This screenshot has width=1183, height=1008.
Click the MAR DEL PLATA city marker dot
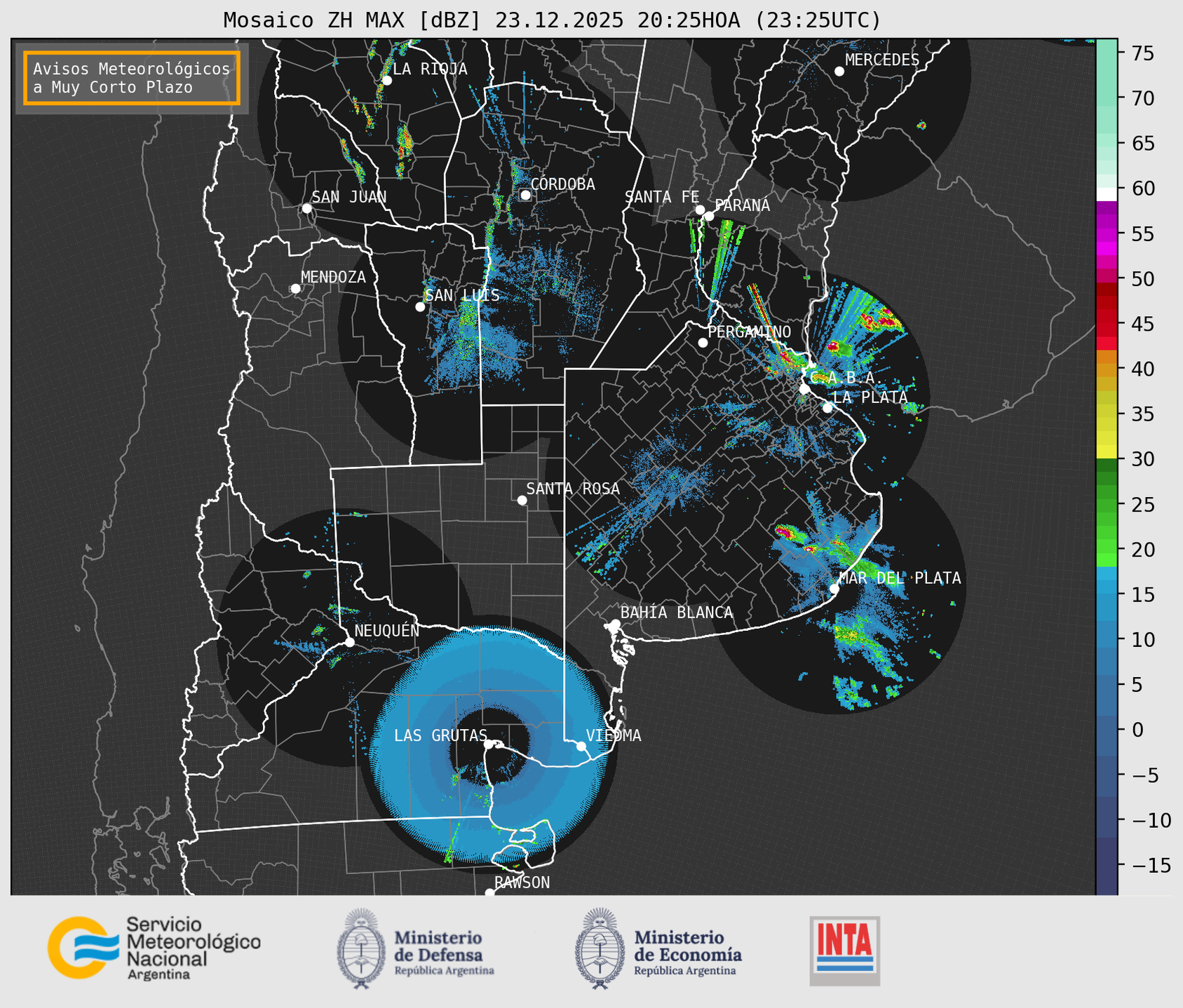click(834, 588)
